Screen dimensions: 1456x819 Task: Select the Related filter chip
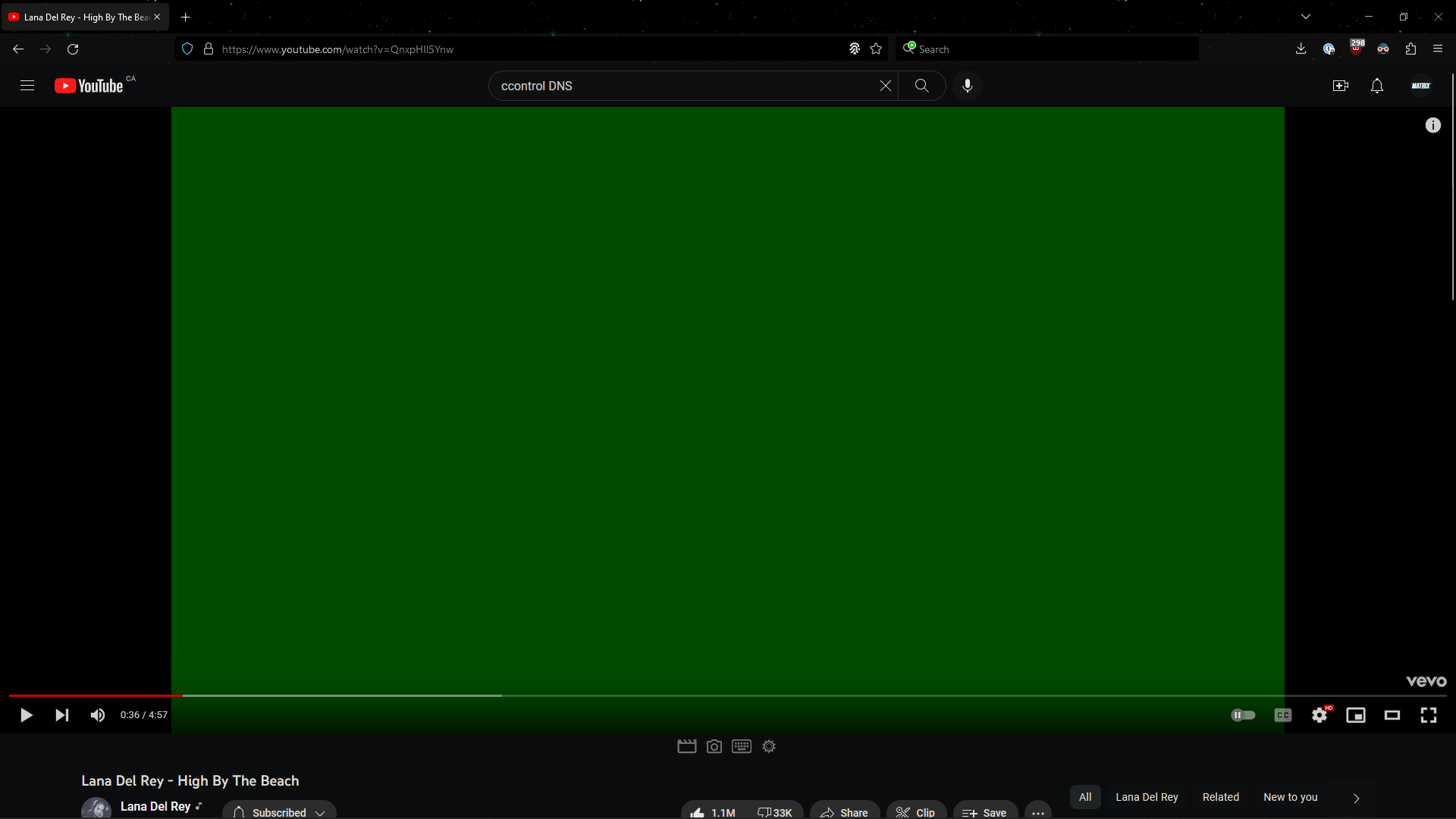tap(1220, 797)
